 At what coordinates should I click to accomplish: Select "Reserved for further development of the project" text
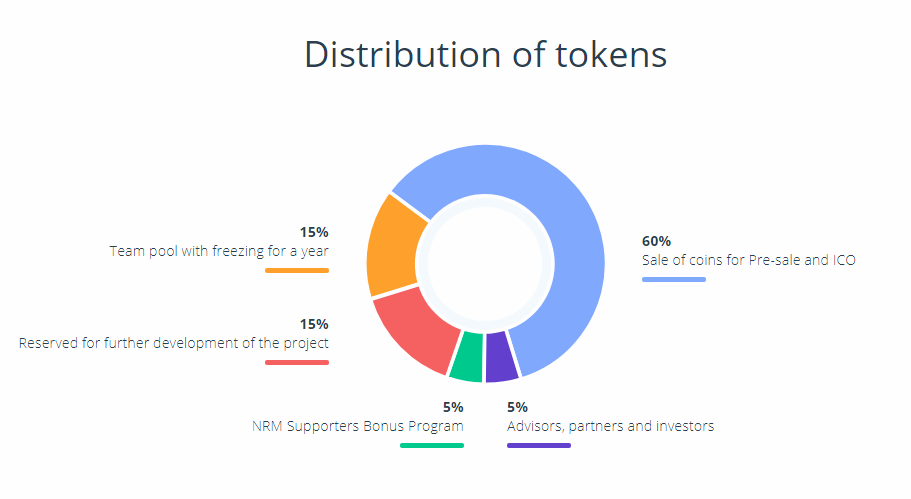(x=174, y=343)
